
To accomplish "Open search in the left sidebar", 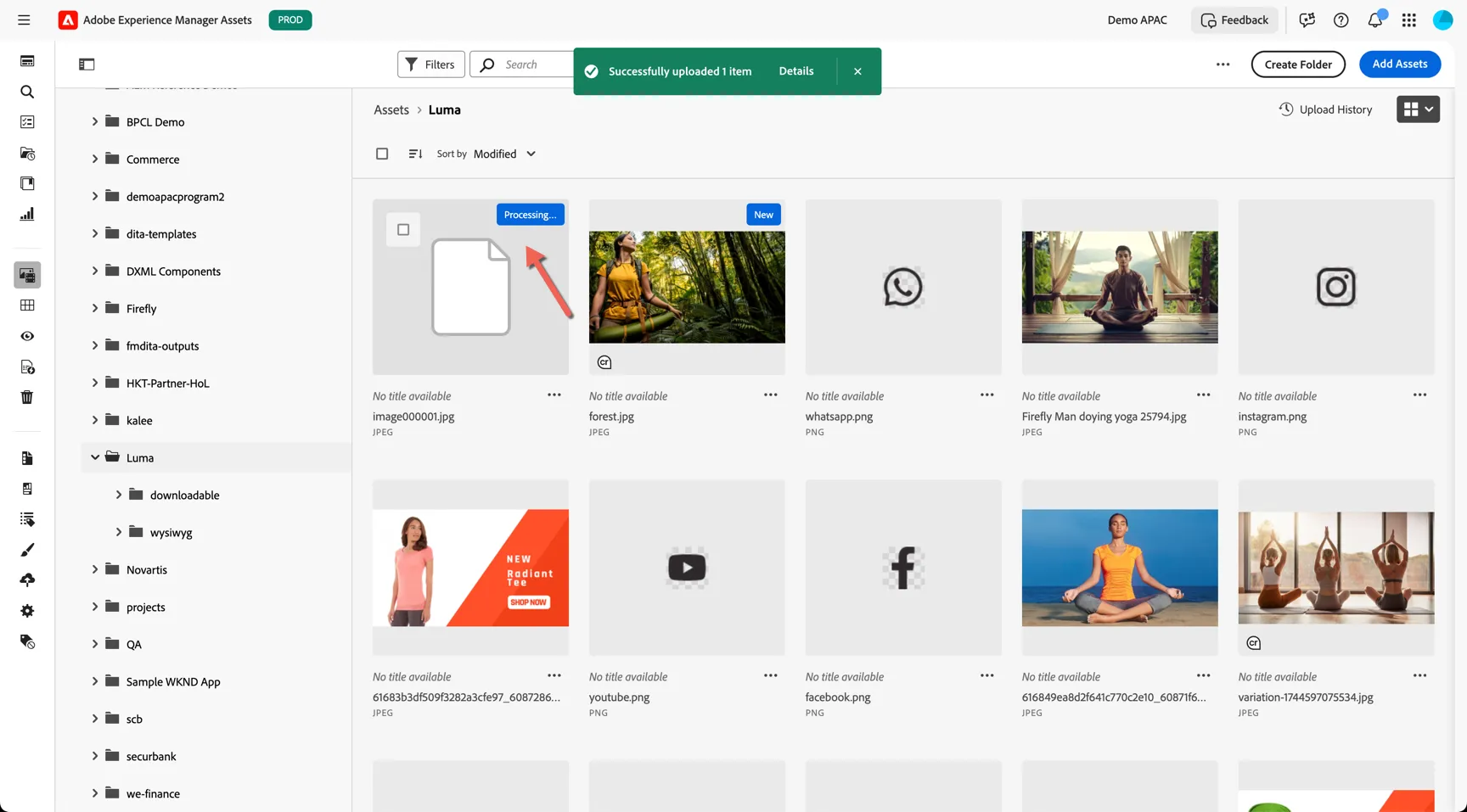I will [x=27, y=92].
